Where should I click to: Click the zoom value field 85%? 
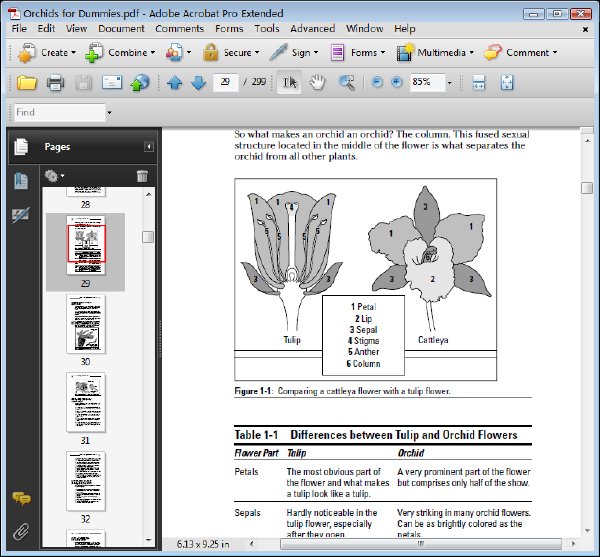[x=428, y=82]
